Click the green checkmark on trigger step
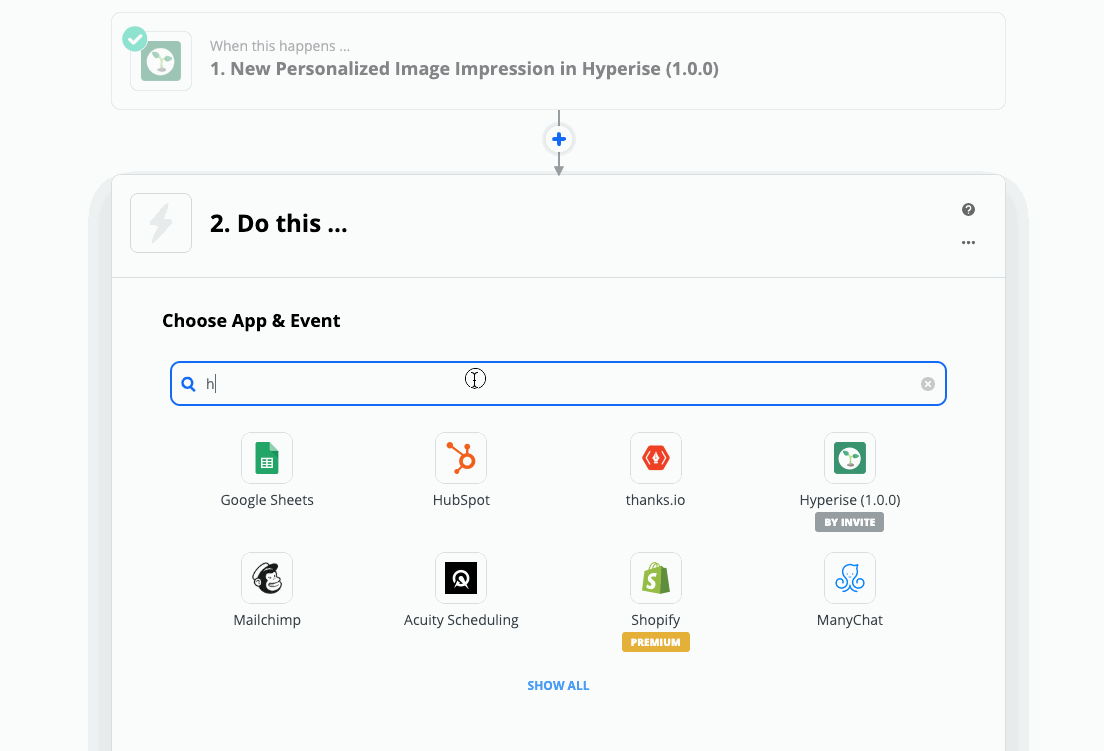 (134, 39)
